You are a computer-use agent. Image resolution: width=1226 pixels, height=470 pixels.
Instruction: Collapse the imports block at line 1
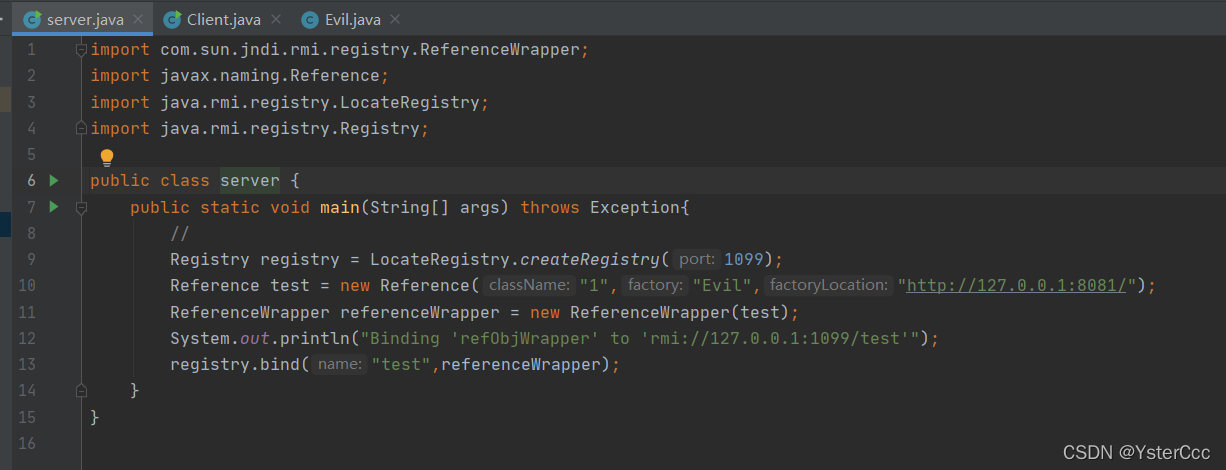(81, 50)
